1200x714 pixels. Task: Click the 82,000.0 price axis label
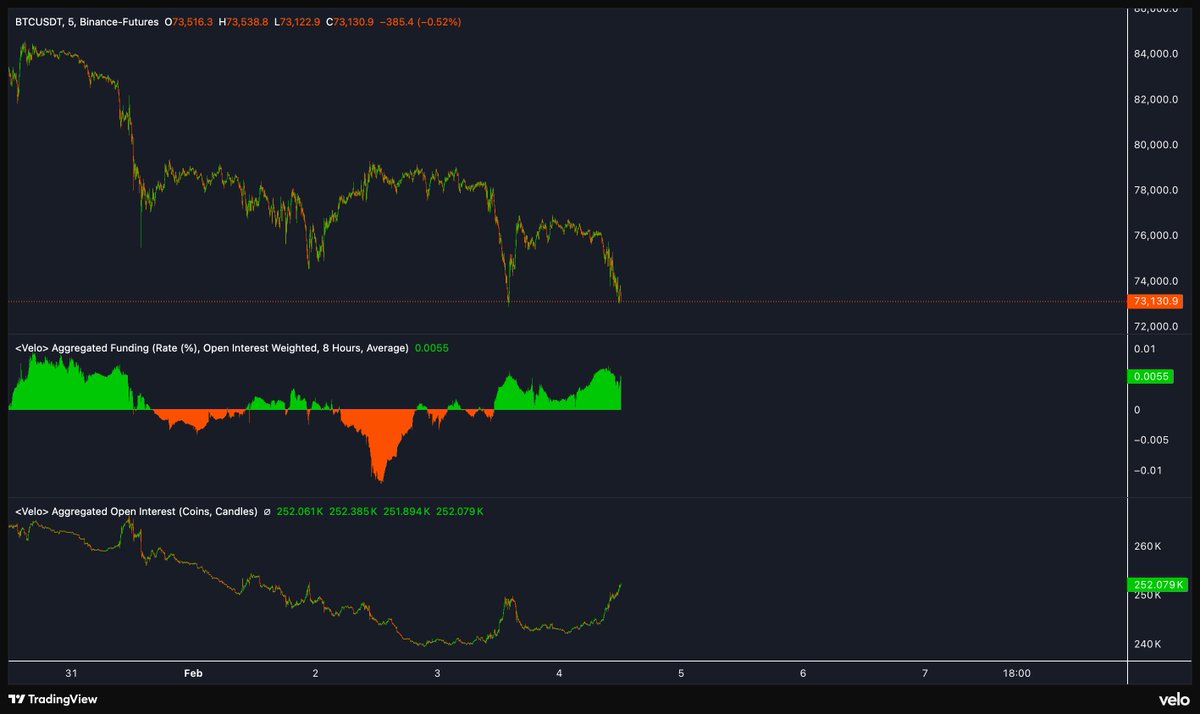point(1155,99)
